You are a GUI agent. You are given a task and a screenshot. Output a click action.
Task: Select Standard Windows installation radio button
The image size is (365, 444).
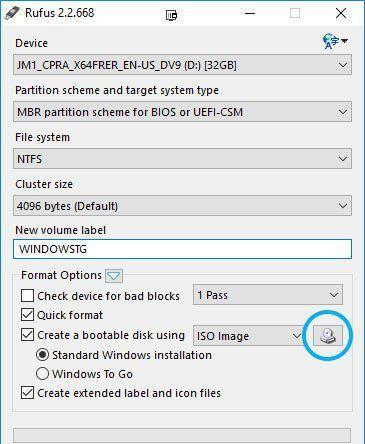42,355
